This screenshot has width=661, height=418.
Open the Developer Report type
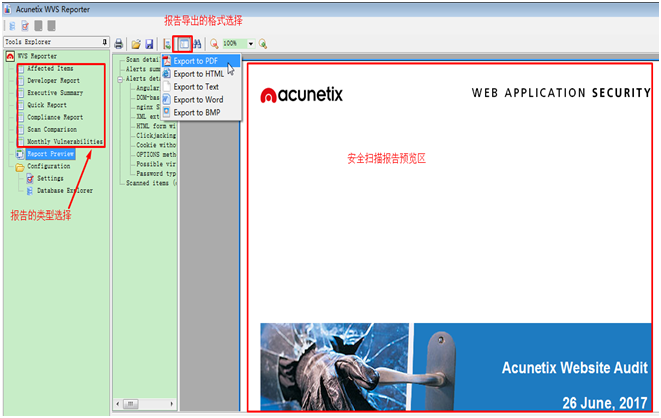54,80
